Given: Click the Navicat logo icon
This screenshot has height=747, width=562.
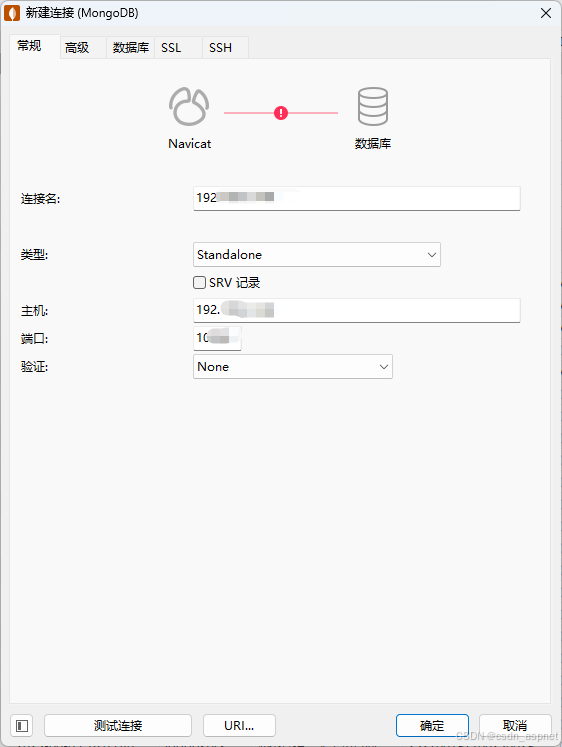Looking at the screenshot, I should point(189,106).
